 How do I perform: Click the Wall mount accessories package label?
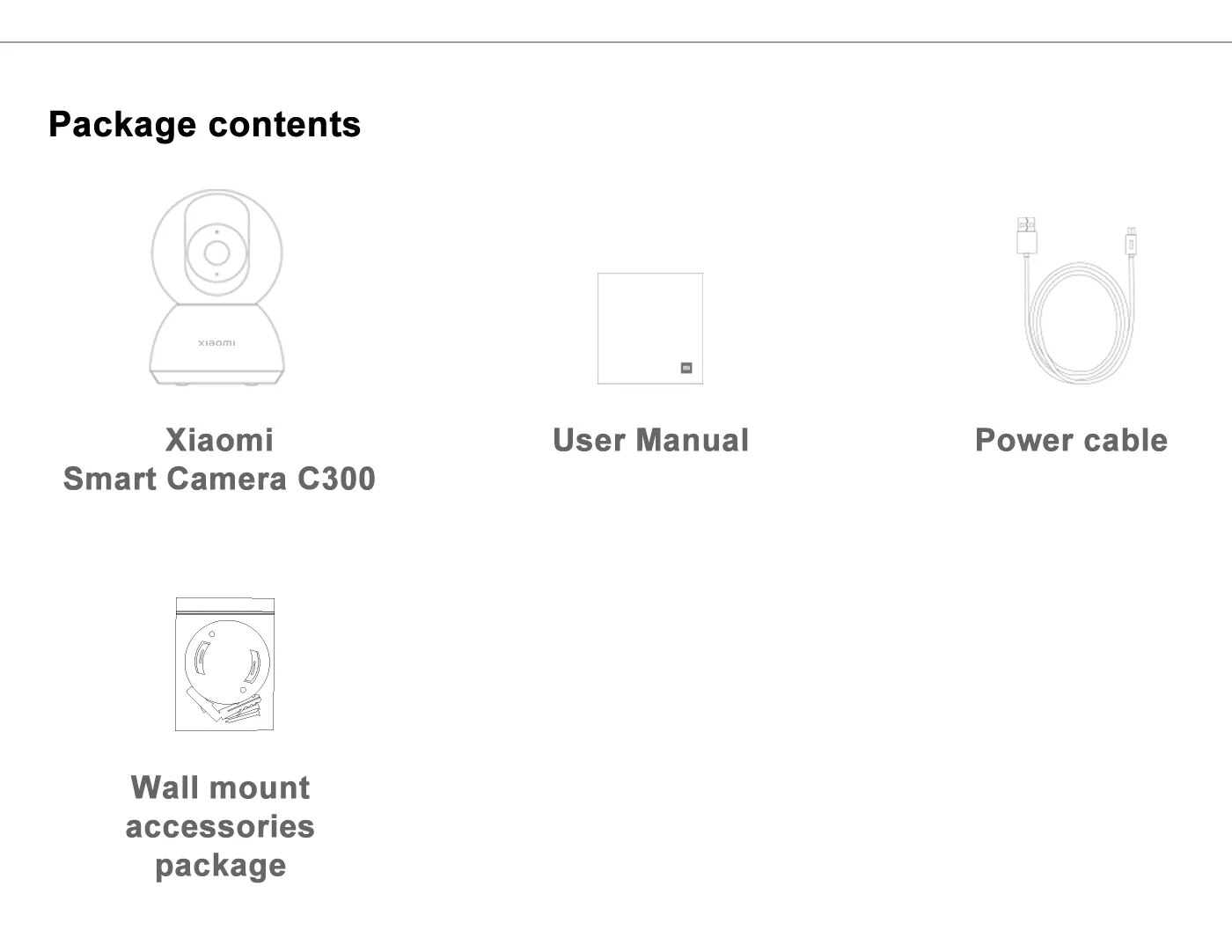tap(220, 826)
